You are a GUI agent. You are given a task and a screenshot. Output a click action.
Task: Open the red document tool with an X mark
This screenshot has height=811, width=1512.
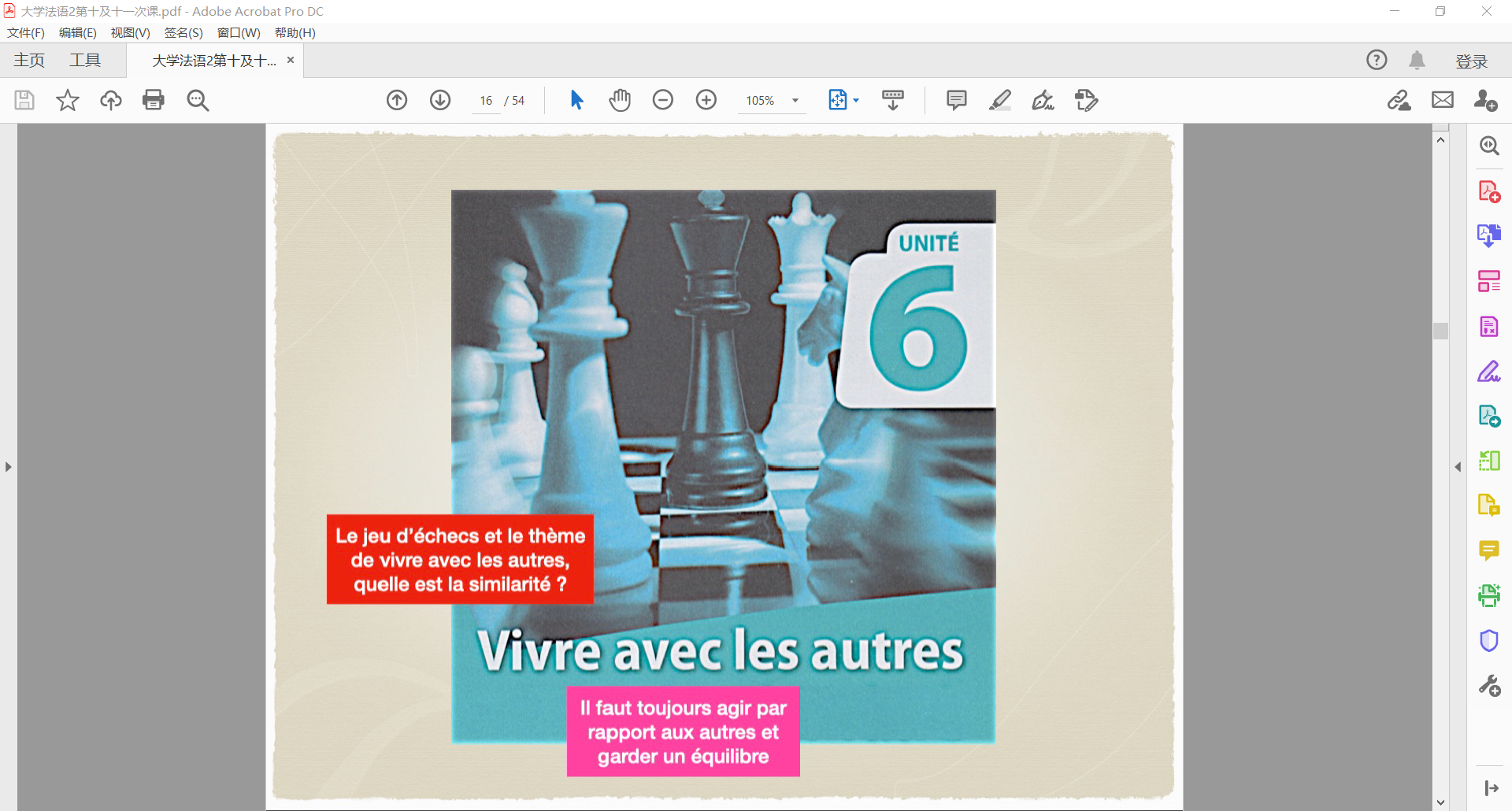pos(1489,327)
